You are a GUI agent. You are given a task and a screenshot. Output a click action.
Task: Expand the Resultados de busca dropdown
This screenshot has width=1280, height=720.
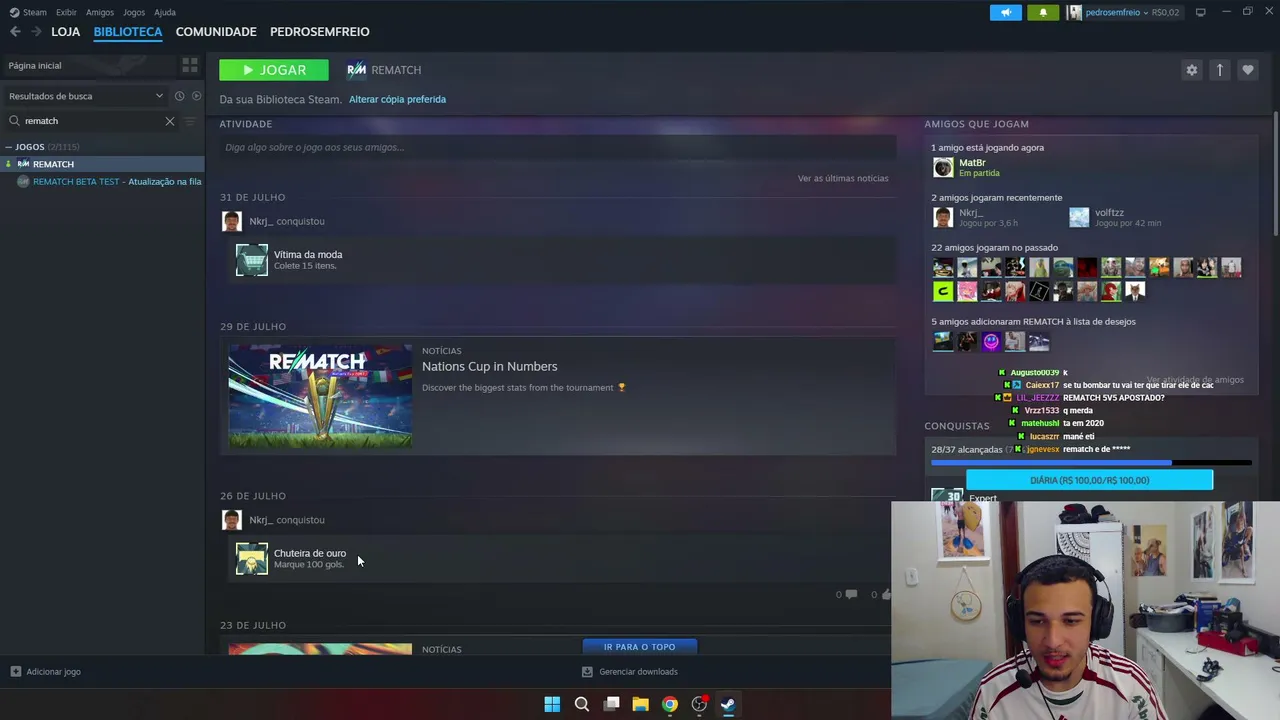86,96
